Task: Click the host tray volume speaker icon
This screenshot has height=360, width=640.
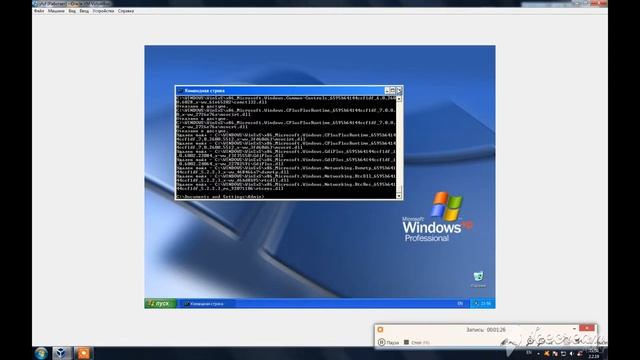Action: (571, 353)
